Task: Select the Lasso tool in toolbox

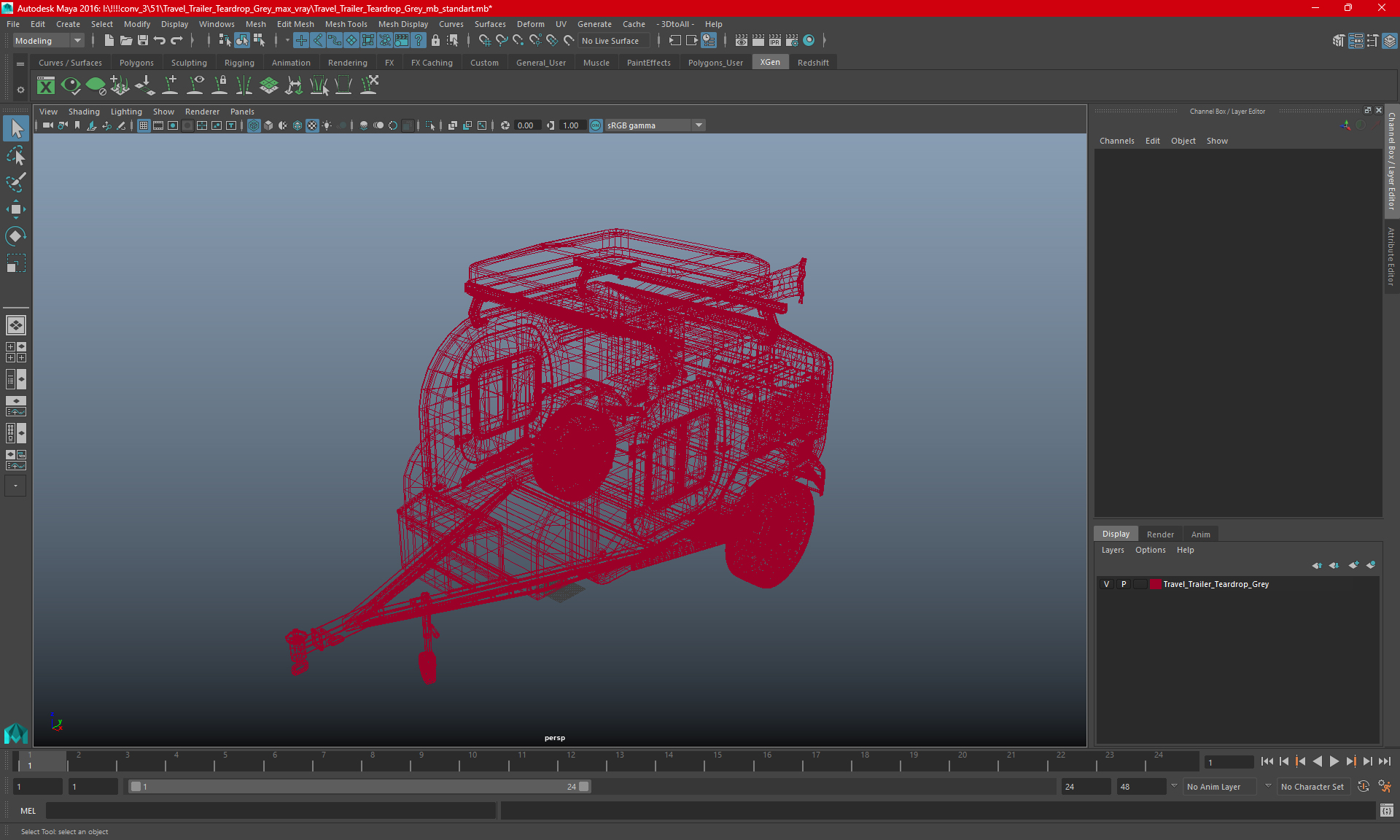Action: coord(16,156)
